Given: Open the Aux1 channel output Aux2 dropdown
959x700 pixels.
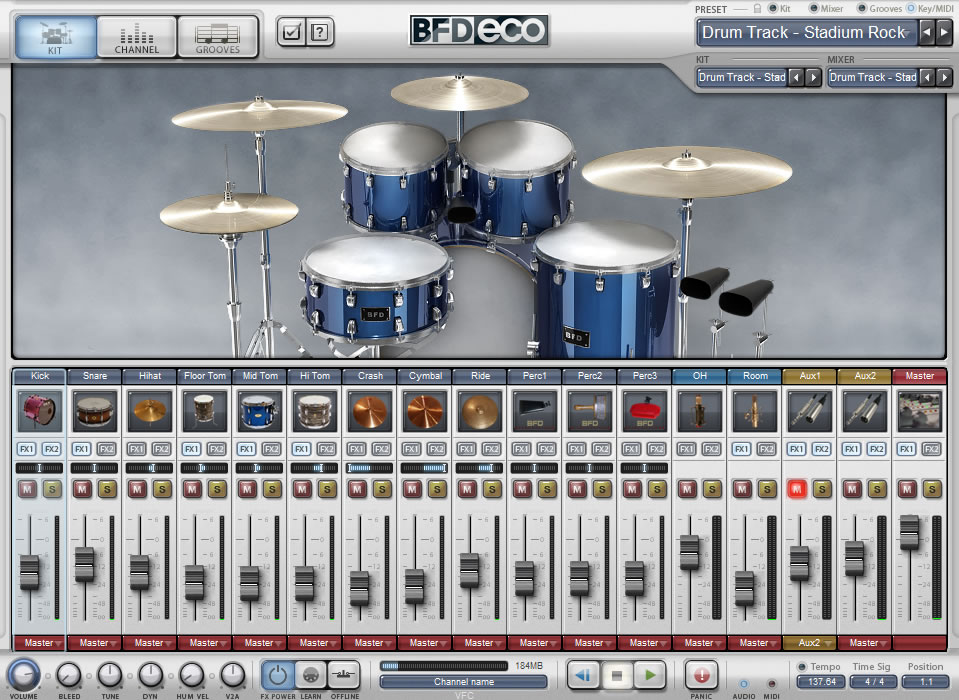Looking at the screenshot, I should pos(810,643).
